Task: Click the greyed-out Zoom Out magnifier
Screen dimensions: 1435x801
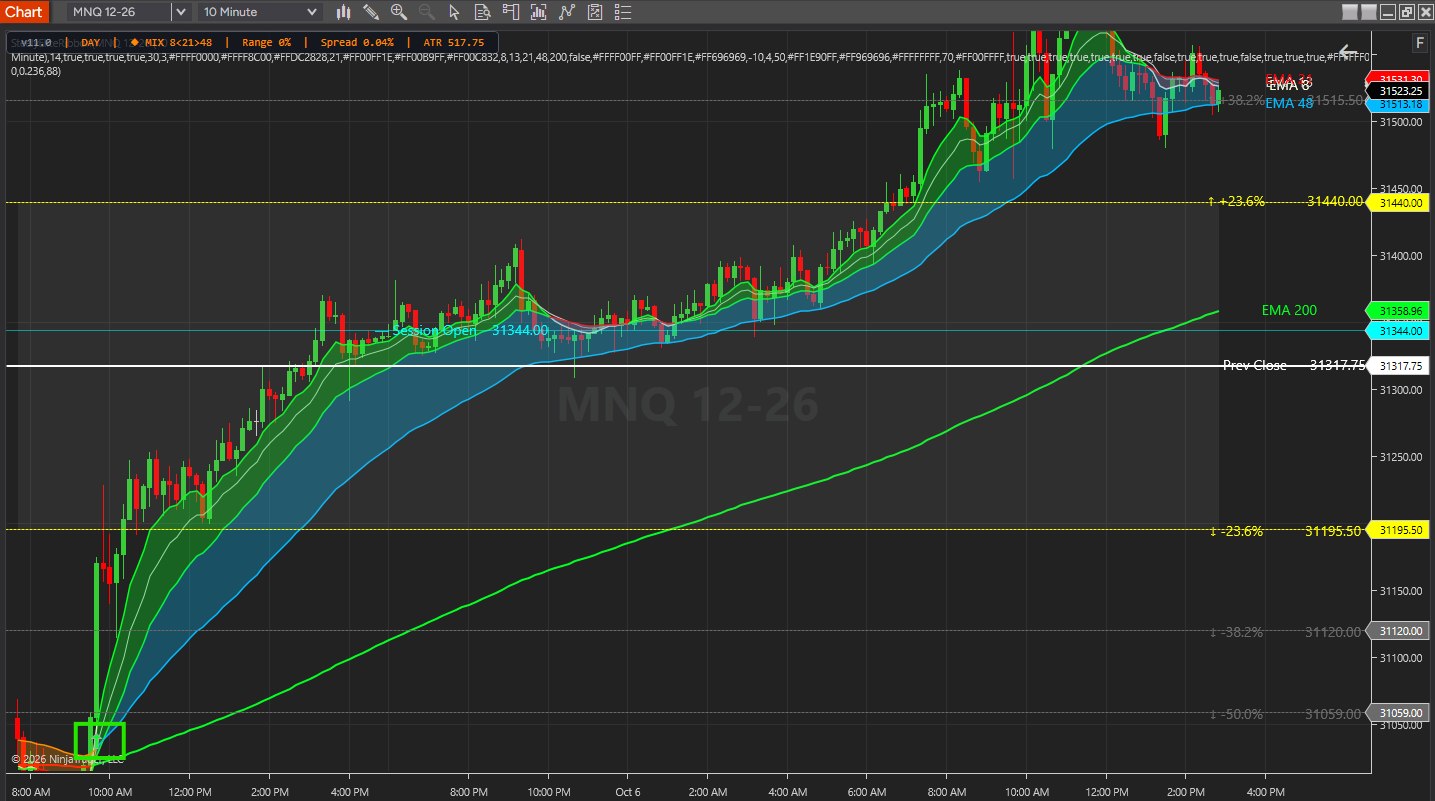Action: point(427,12)
